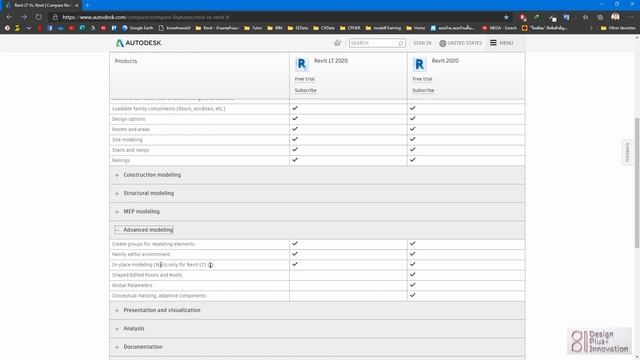The image size is (640, 360).
Task: Click 'Shaped Edited Floors and Roofs' text
Action: tap(147, 275)
